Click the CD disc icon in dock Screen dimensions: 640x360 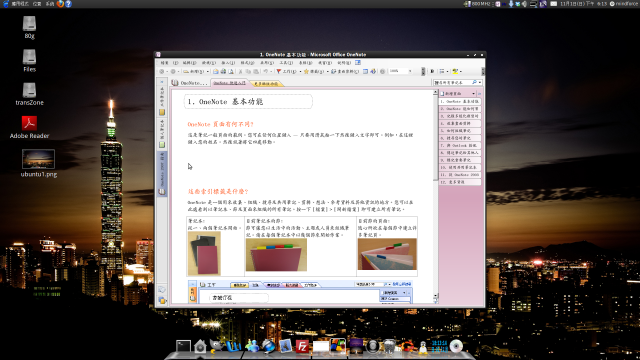point(456,346)
